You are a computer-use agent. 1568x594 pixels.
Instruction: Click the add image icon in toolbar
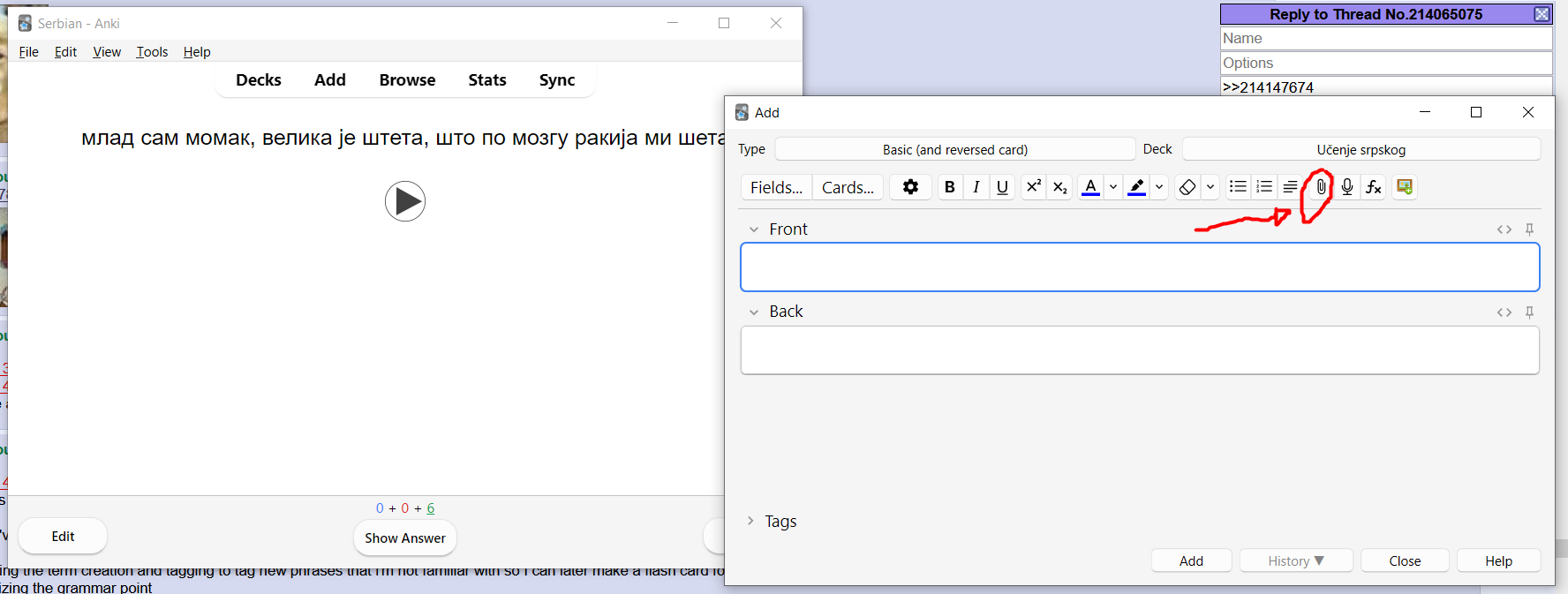(x=1405, y=187)
